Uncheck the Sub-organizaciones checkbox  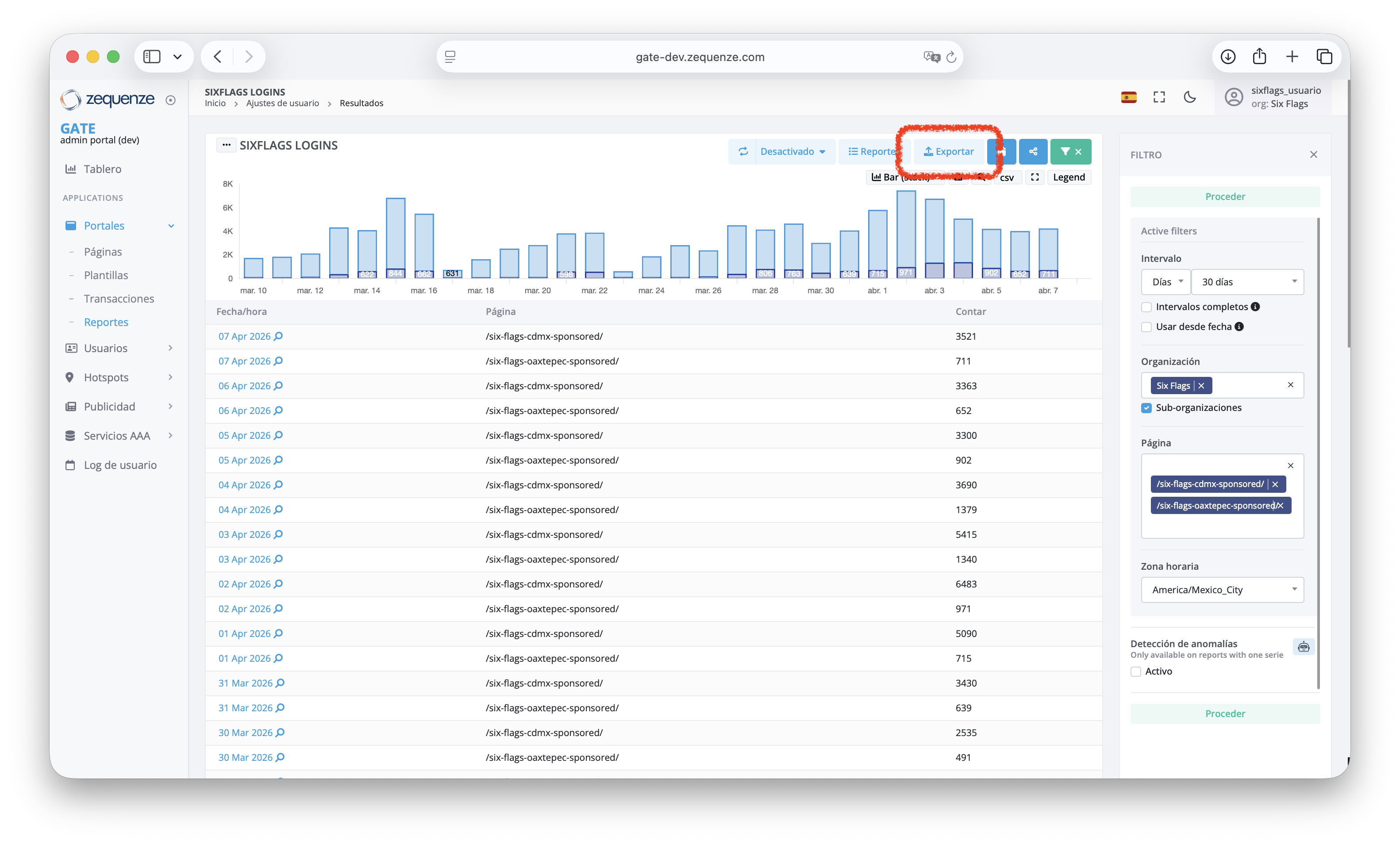coord(1146,408)
